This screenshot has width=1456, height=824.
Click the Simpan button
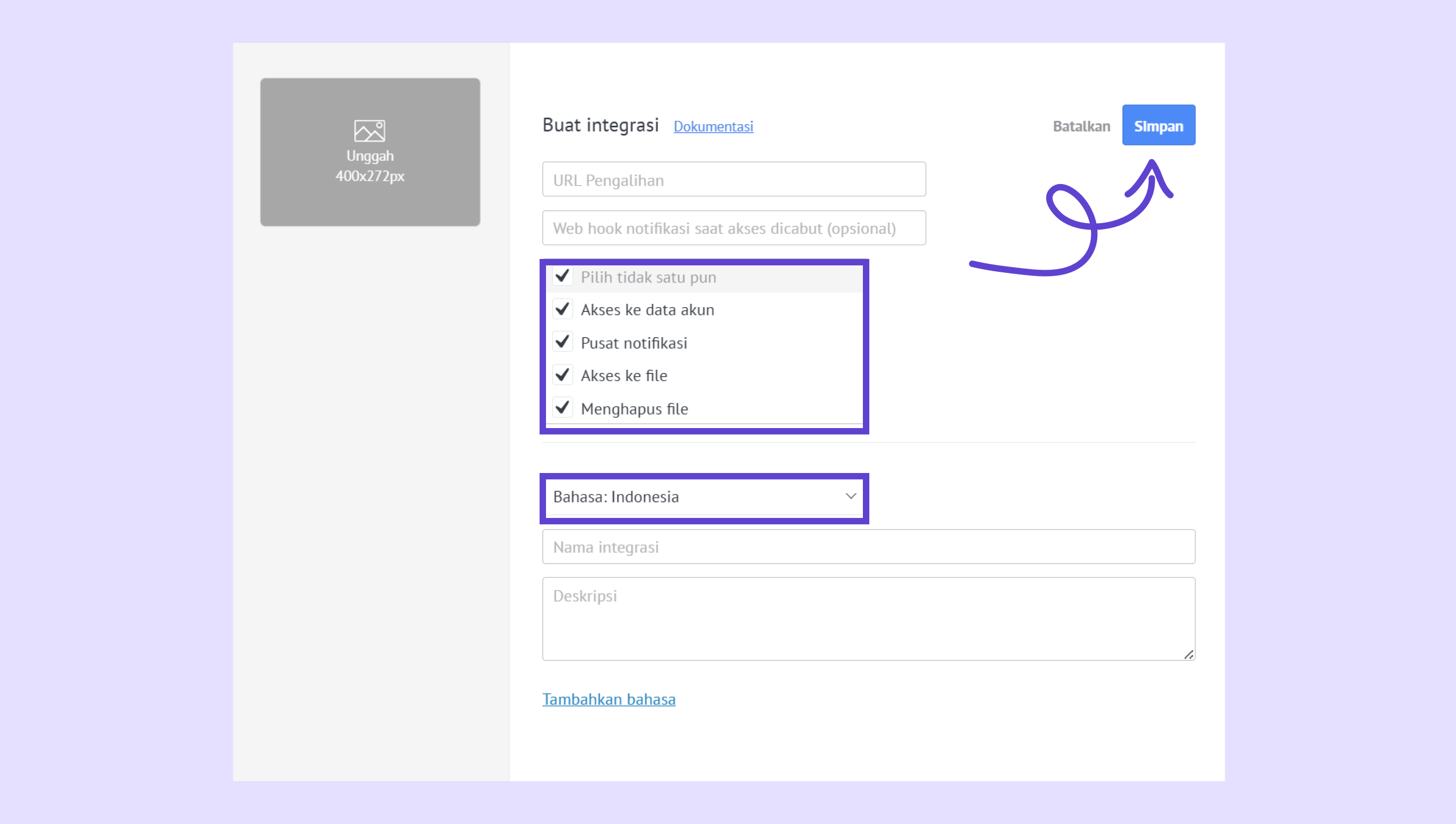point(1158,126)
